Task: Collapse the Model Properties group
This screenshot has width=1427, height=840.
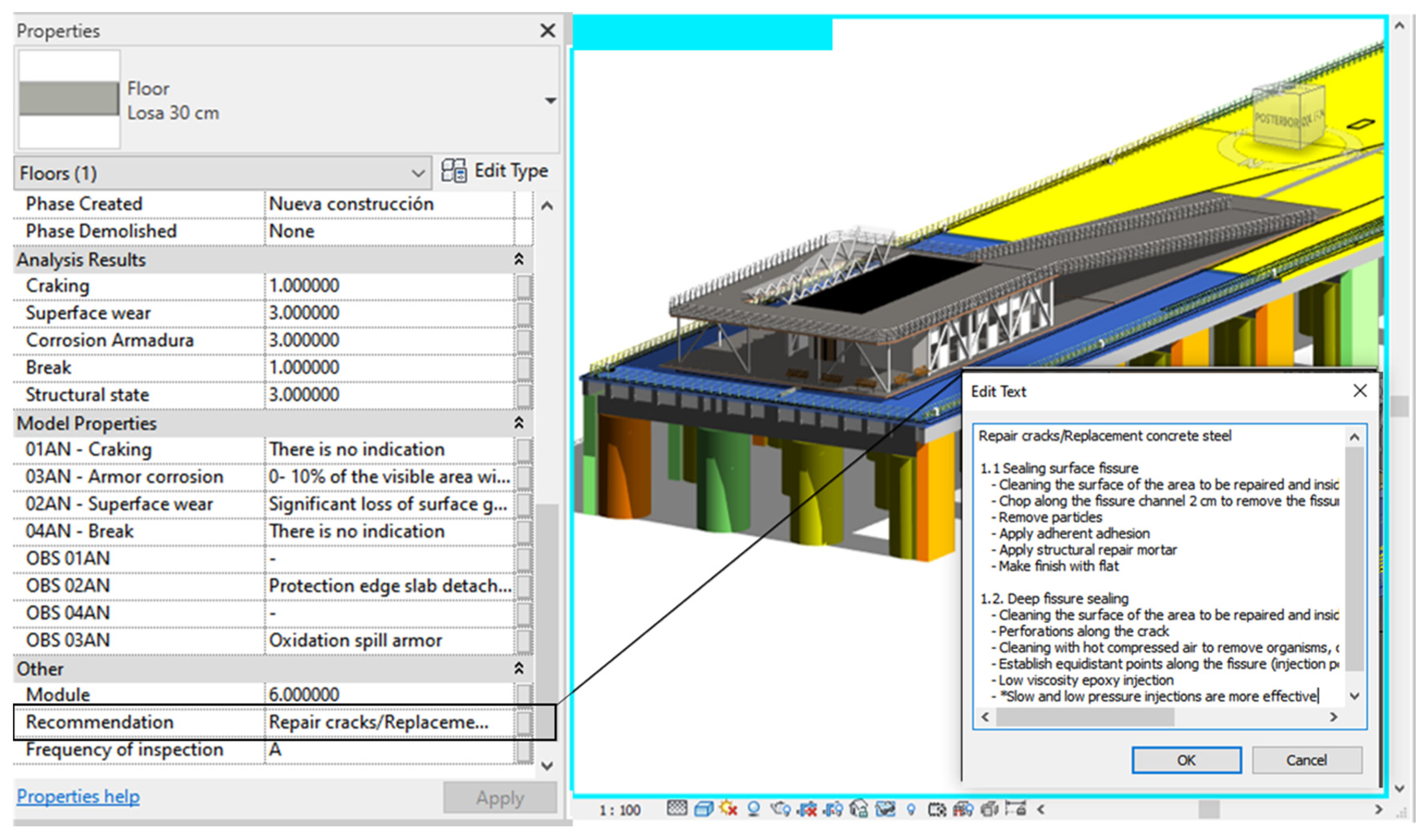Action: pos(519,423)
